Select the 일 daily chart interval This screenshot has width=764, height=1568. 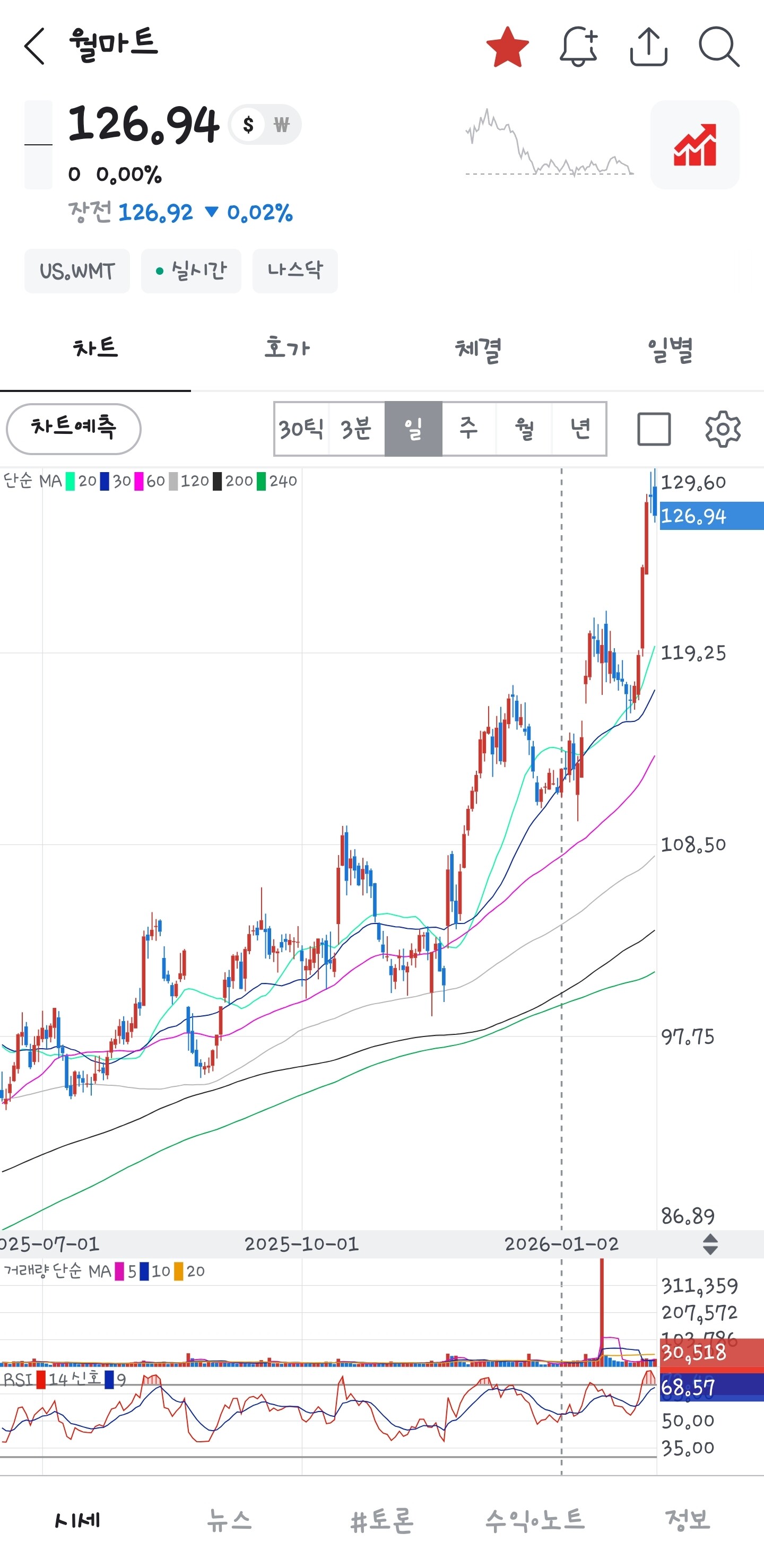pyautogui.click(x=413, y=429)
